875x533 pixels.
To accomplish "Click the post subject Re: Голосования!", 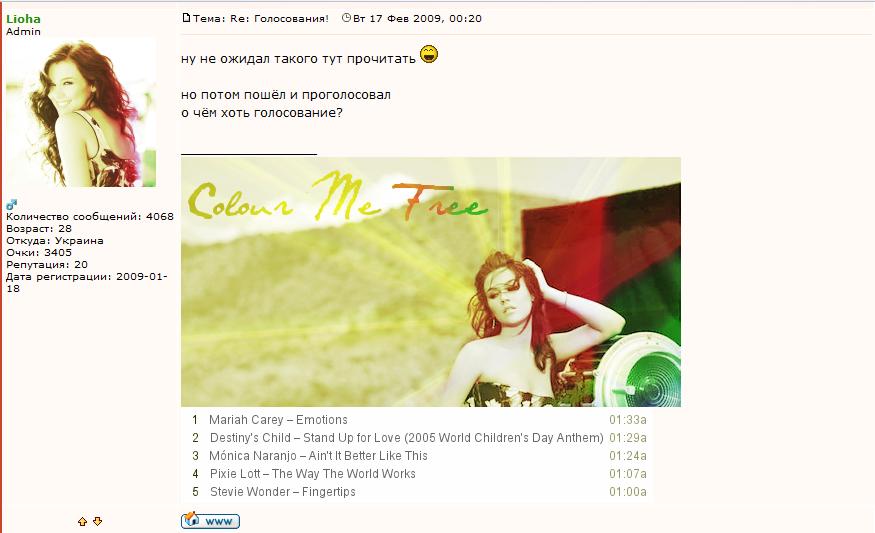I will click(x=280, y=18).
